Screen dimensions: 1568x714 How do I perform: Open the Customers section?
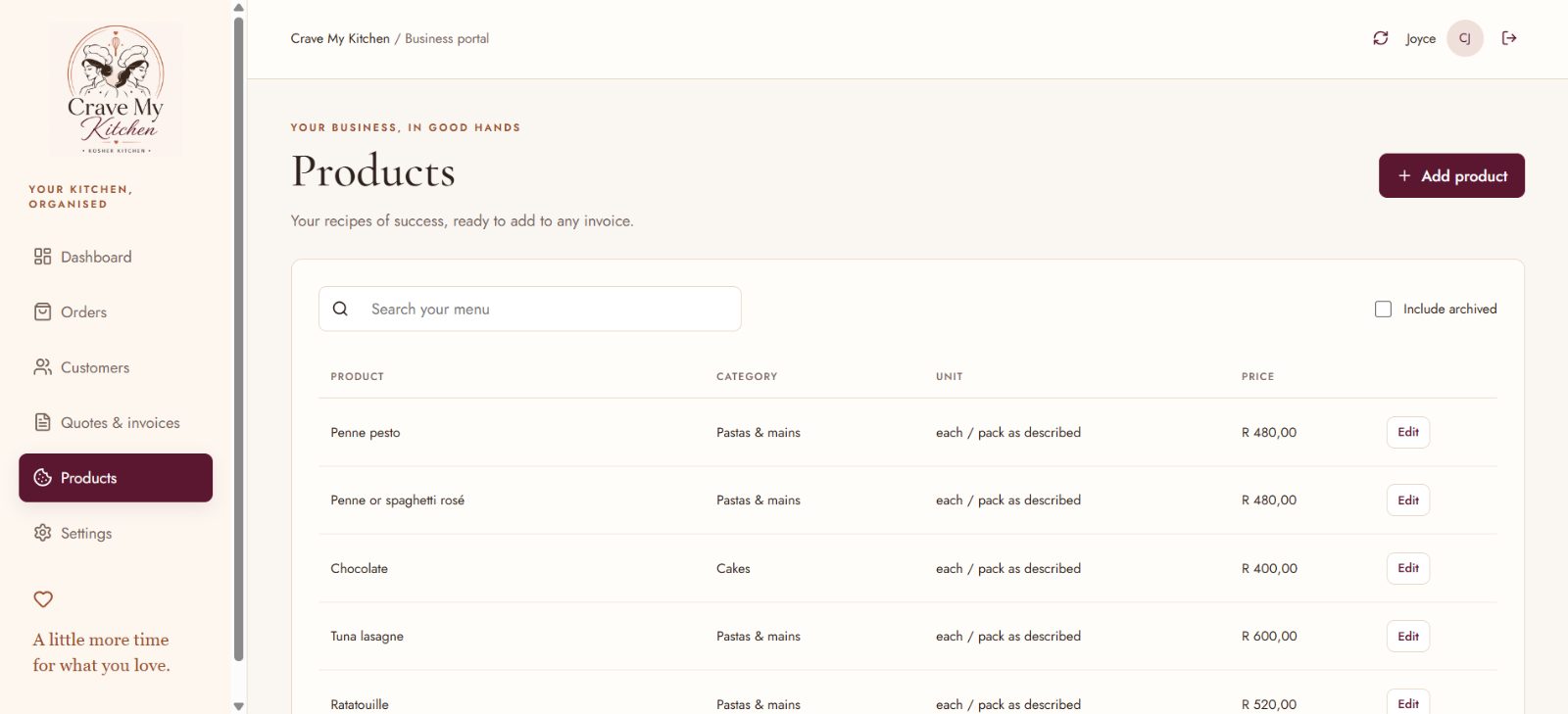point(116,367)
